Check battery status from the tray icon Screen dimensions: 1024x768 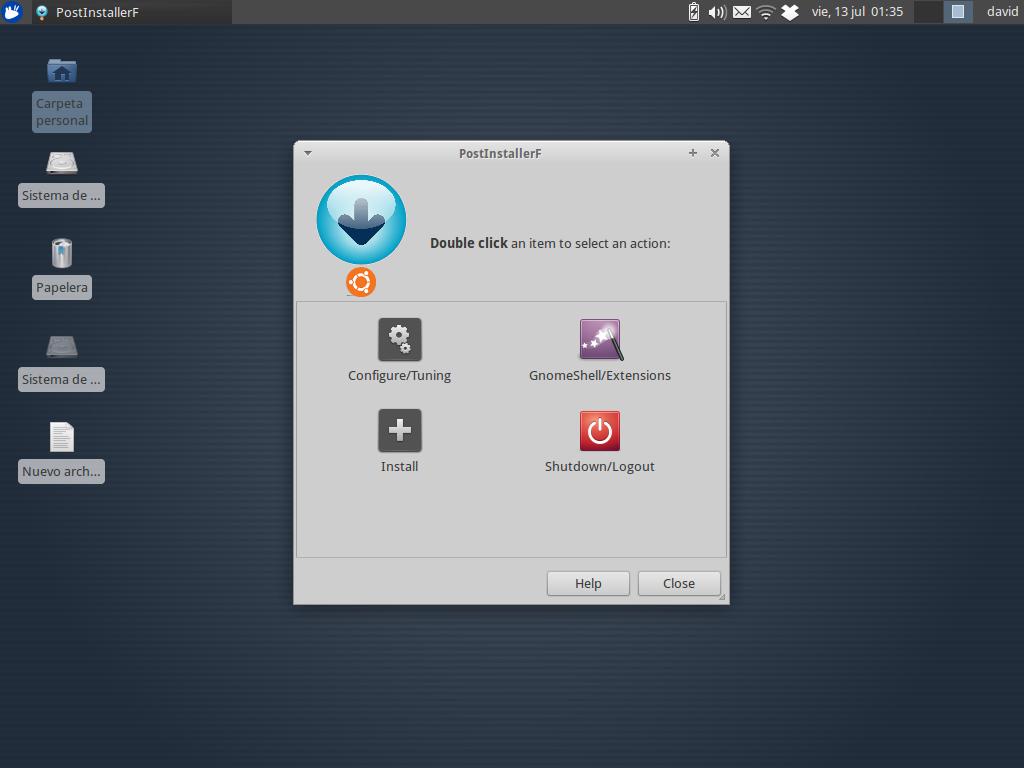tap(692, 12)
